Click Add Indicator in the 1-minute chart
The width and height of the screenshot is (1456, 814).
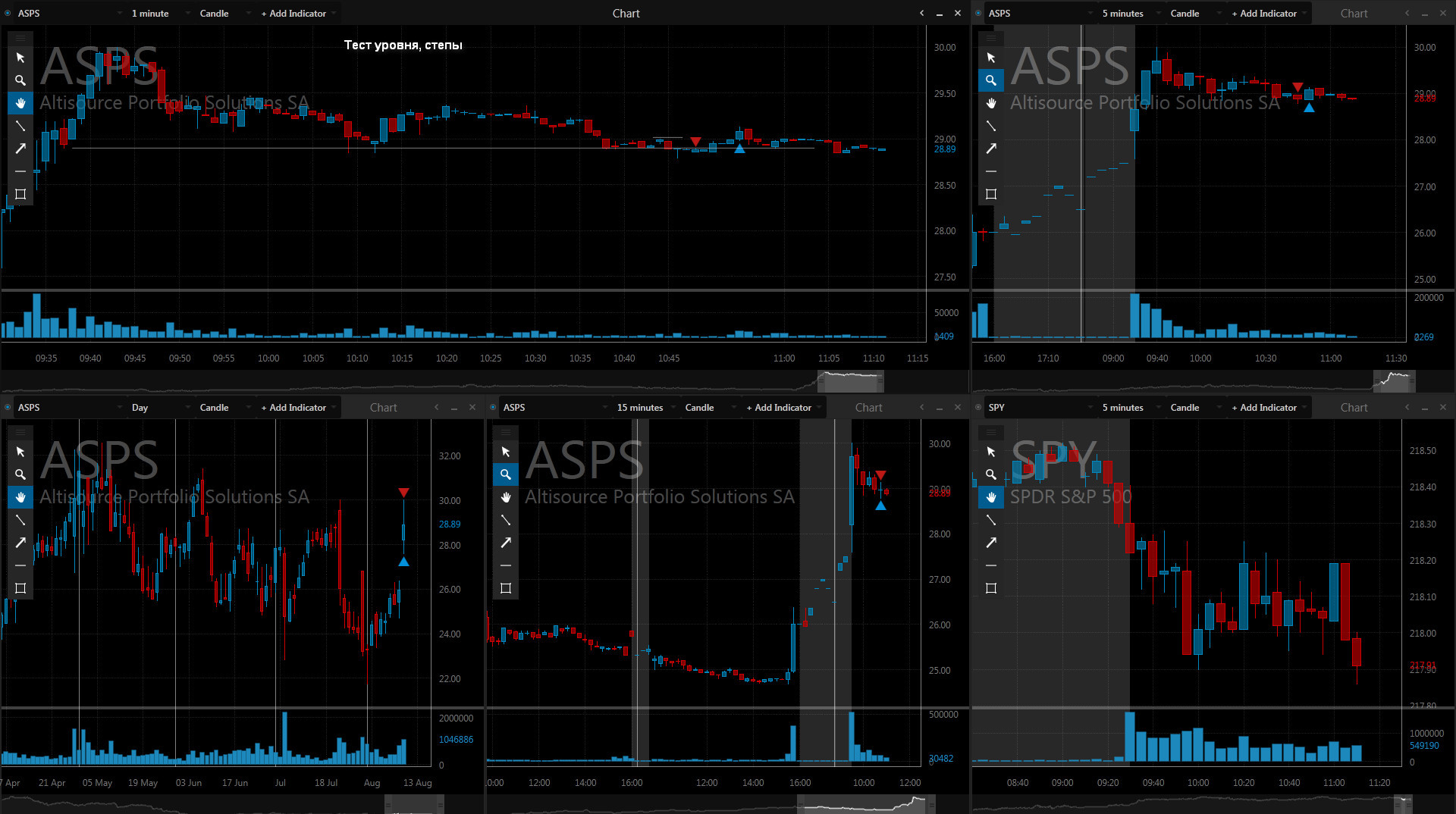pos(297,13)
